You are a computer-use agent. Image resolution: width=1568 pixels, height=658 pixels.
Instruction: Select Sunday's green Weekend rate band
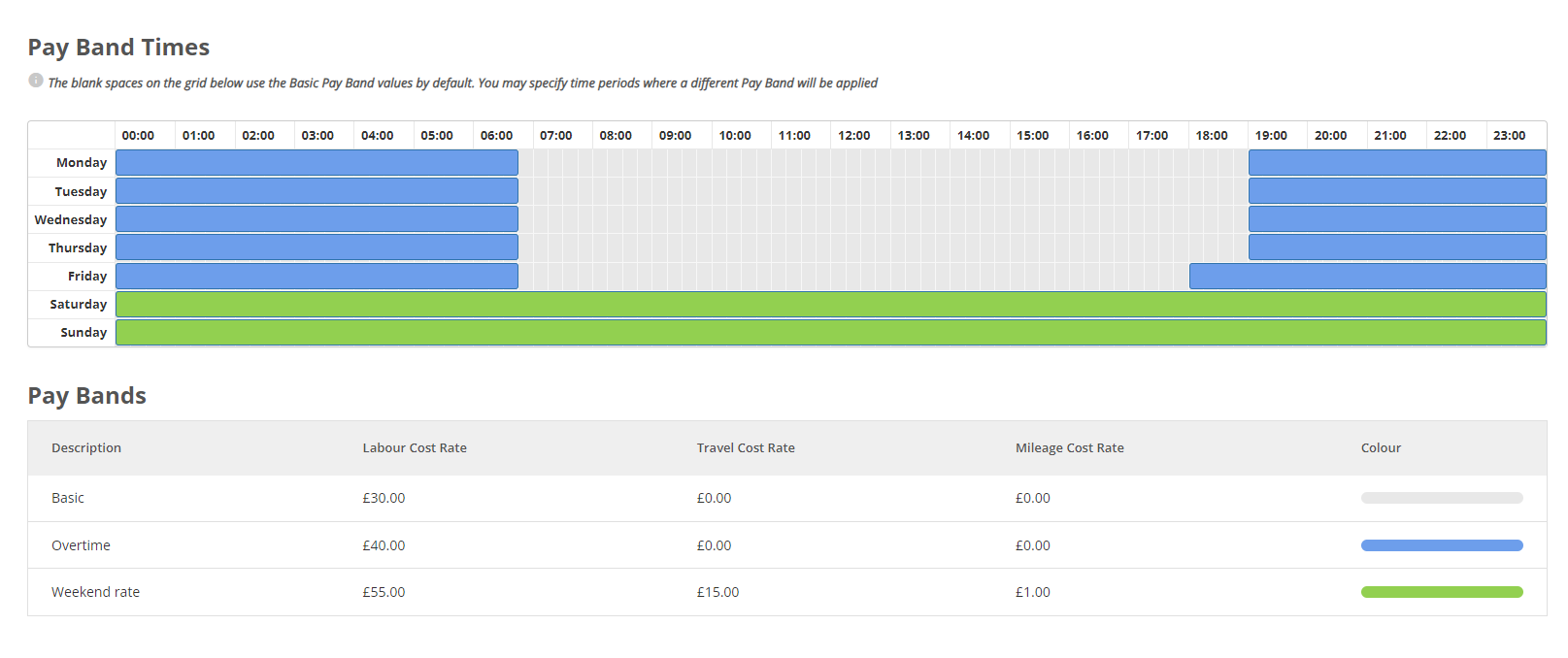click(x=831, y=333)
